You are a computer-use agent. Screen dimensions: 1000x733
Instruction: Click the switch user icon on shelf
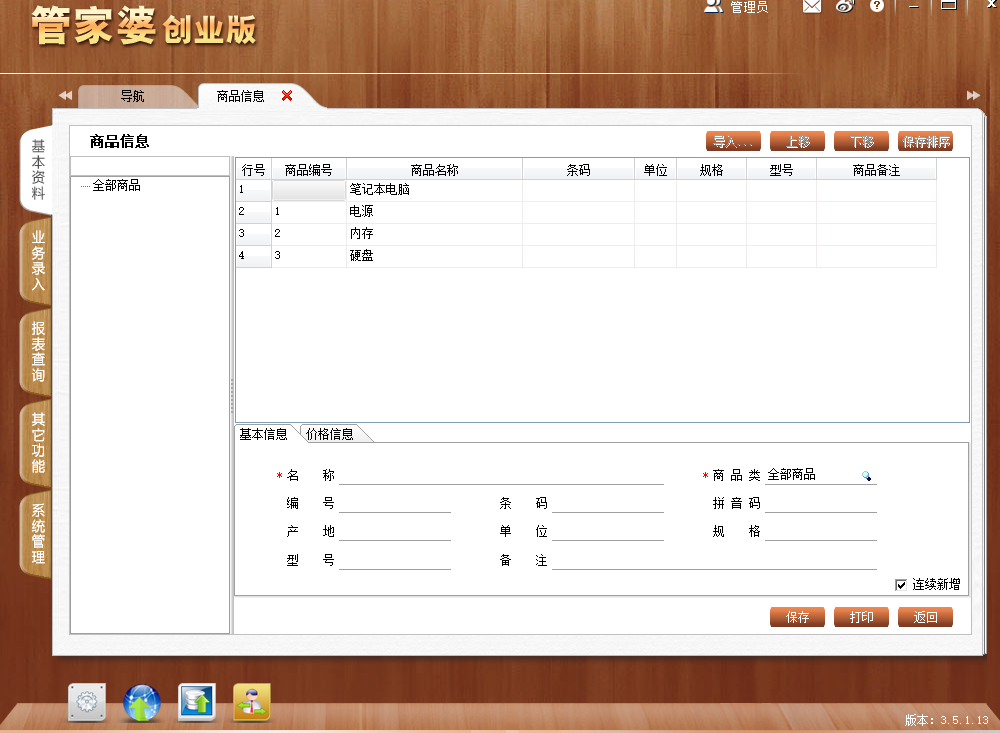(252, 702)
